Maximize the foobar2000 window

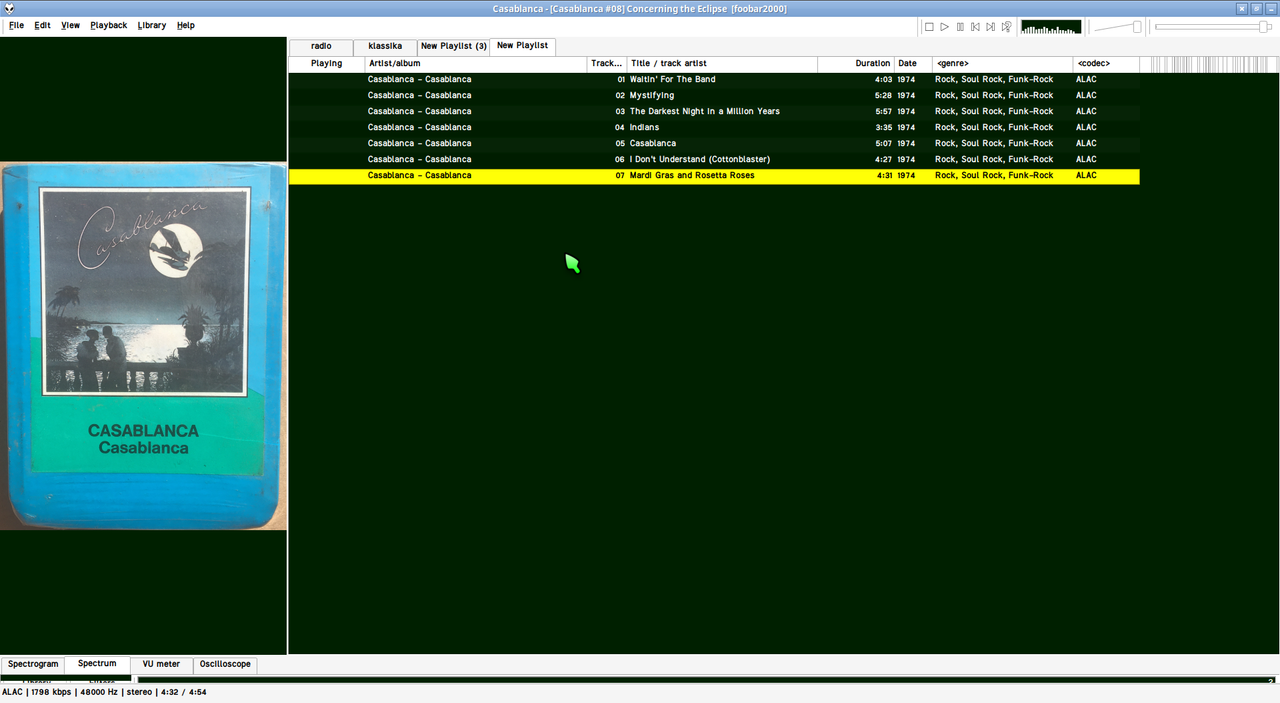pos(1256,8)
